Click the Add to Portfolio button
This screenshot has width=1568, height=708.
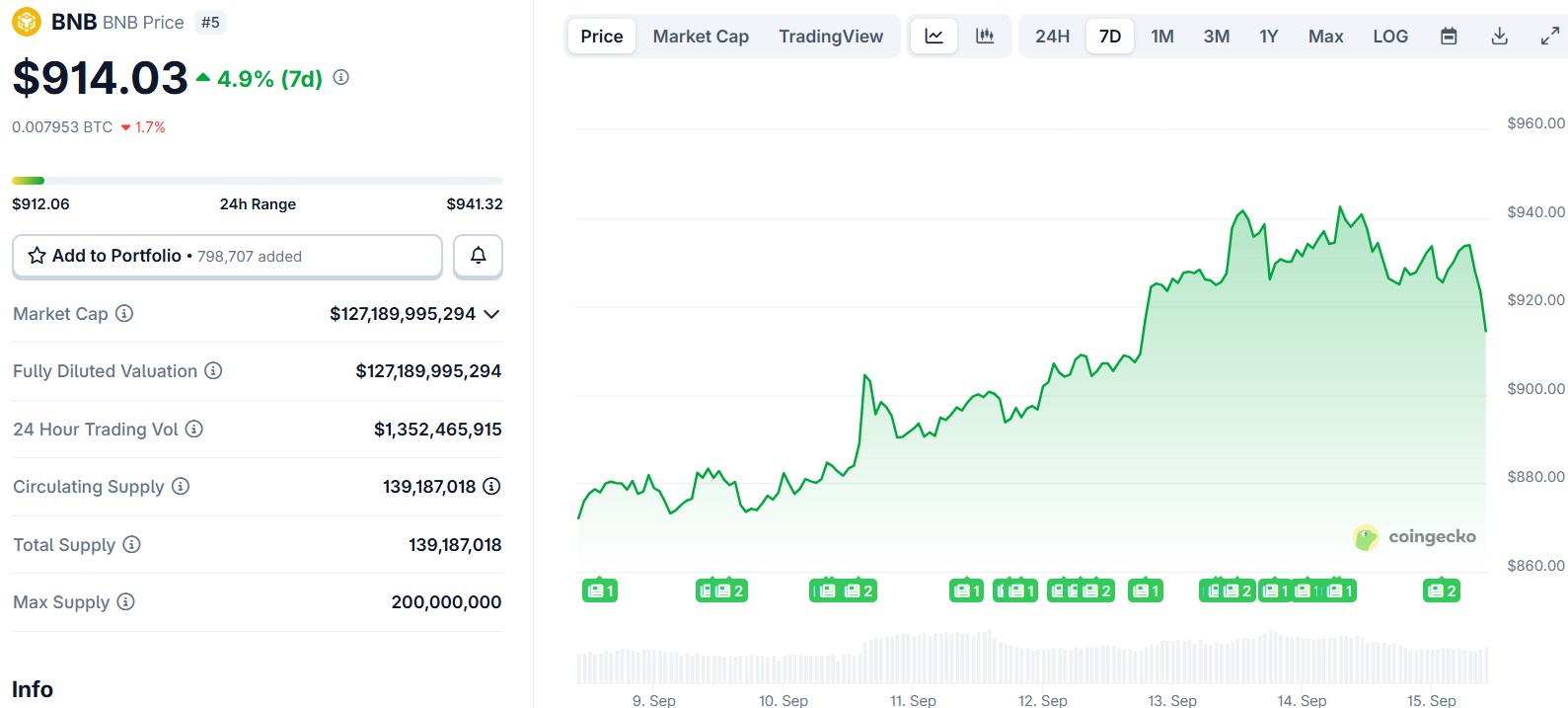click(x=227, y=256)
